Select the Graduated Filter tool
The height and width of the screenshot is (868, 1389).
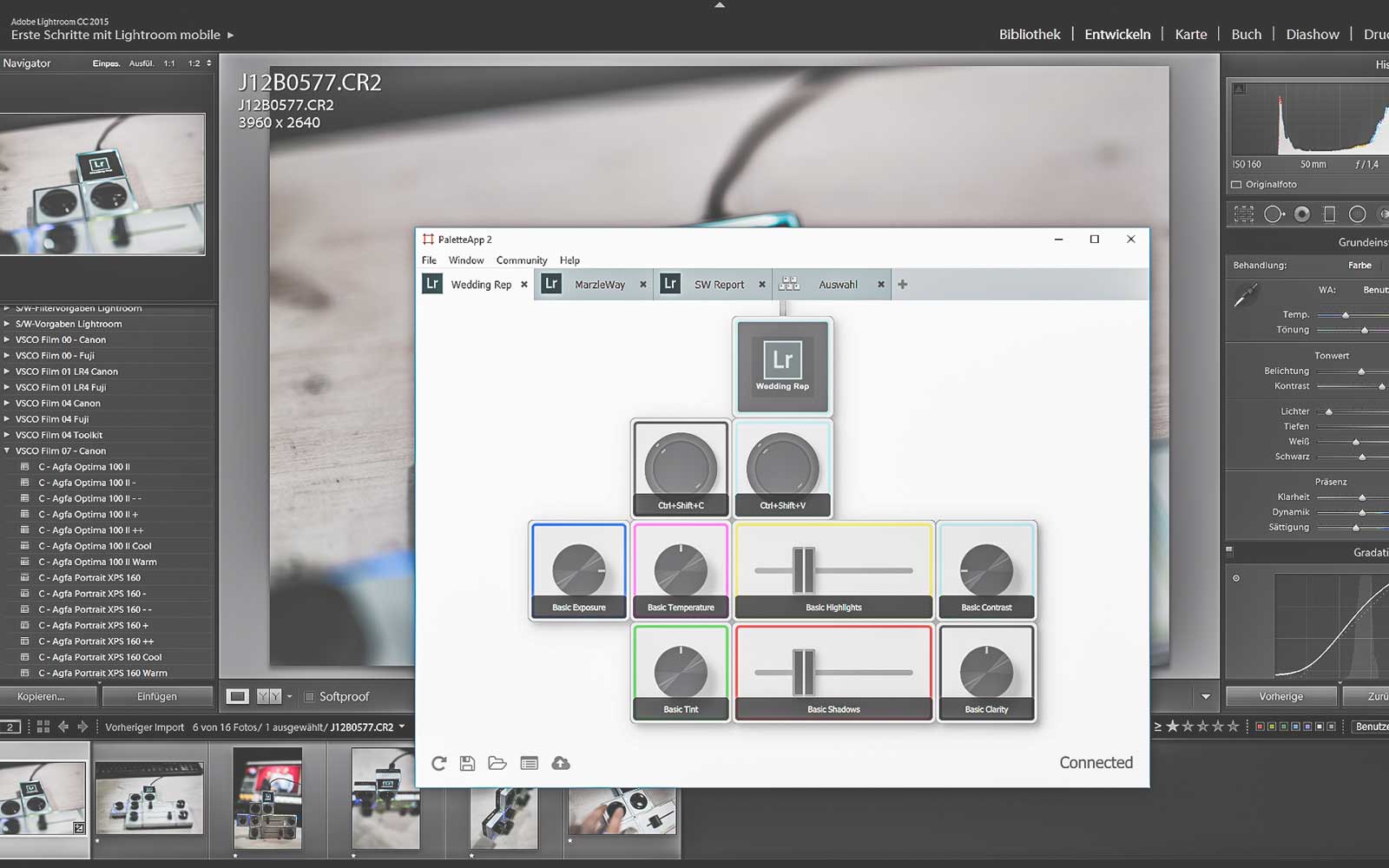[1329, 214]
